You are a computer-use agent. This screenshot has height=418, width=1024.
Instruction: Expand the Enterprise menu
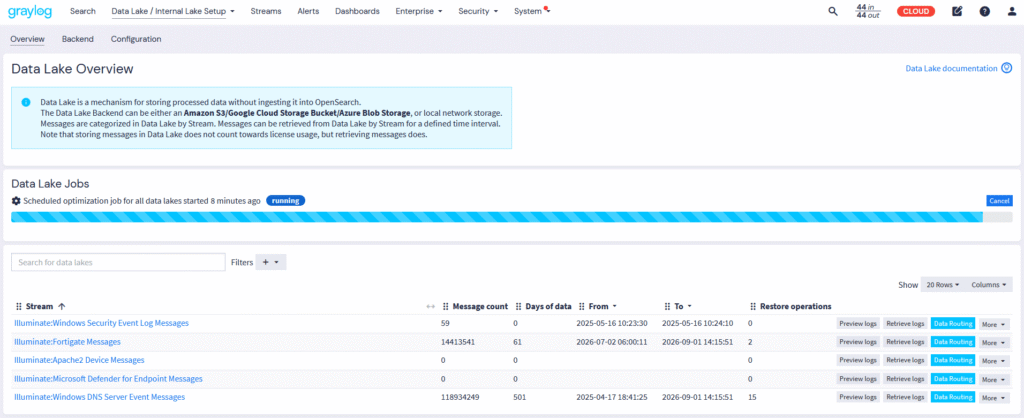(419, 11)
